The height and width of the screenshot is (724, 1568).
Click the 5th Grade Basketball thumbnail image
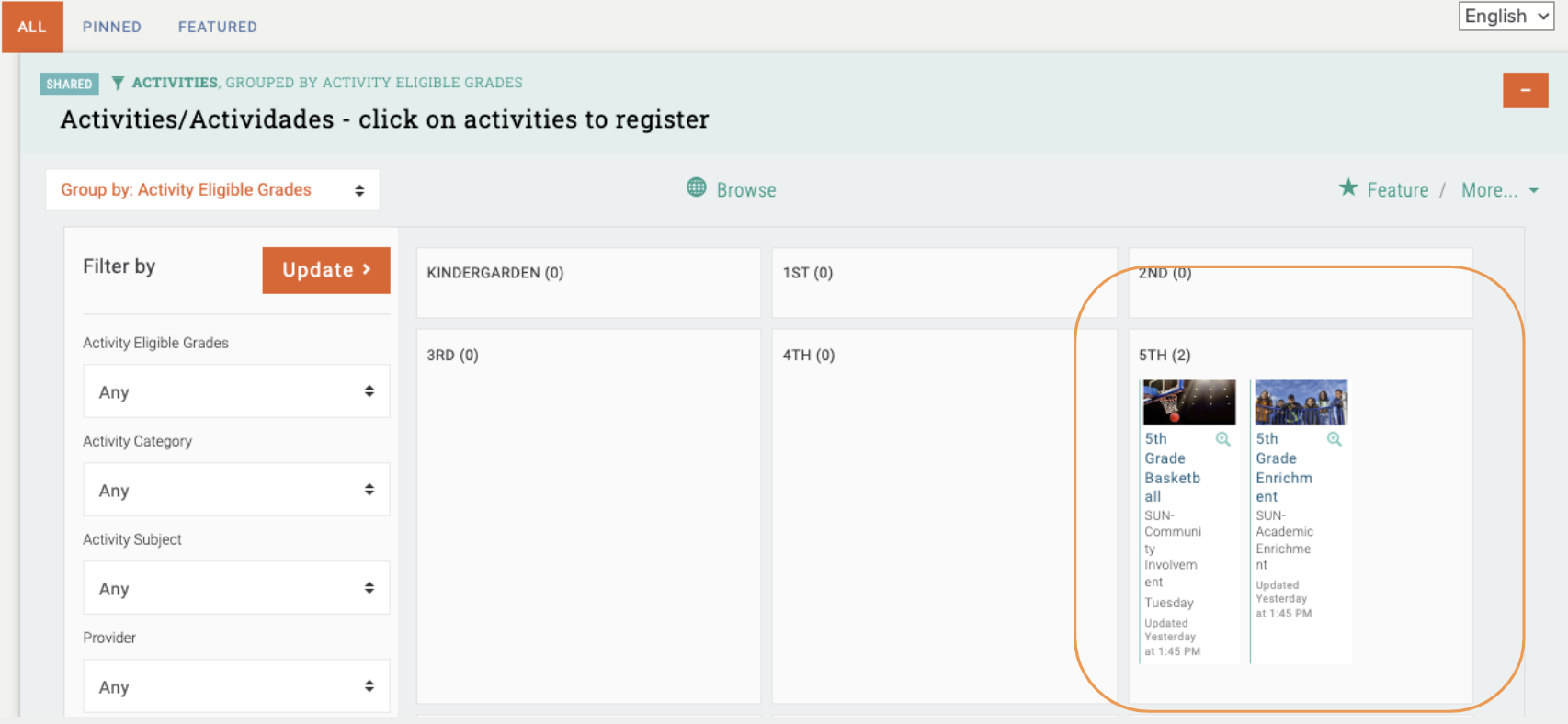click(1188, 402)
